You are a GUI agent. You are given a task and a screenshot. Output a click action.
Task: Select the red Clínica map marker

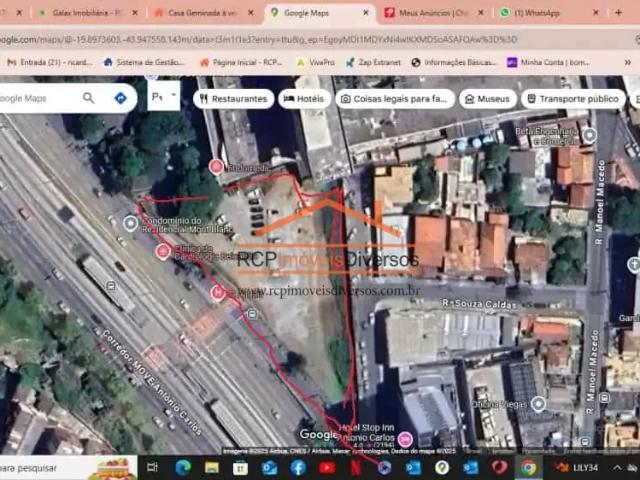pos(163,251)
